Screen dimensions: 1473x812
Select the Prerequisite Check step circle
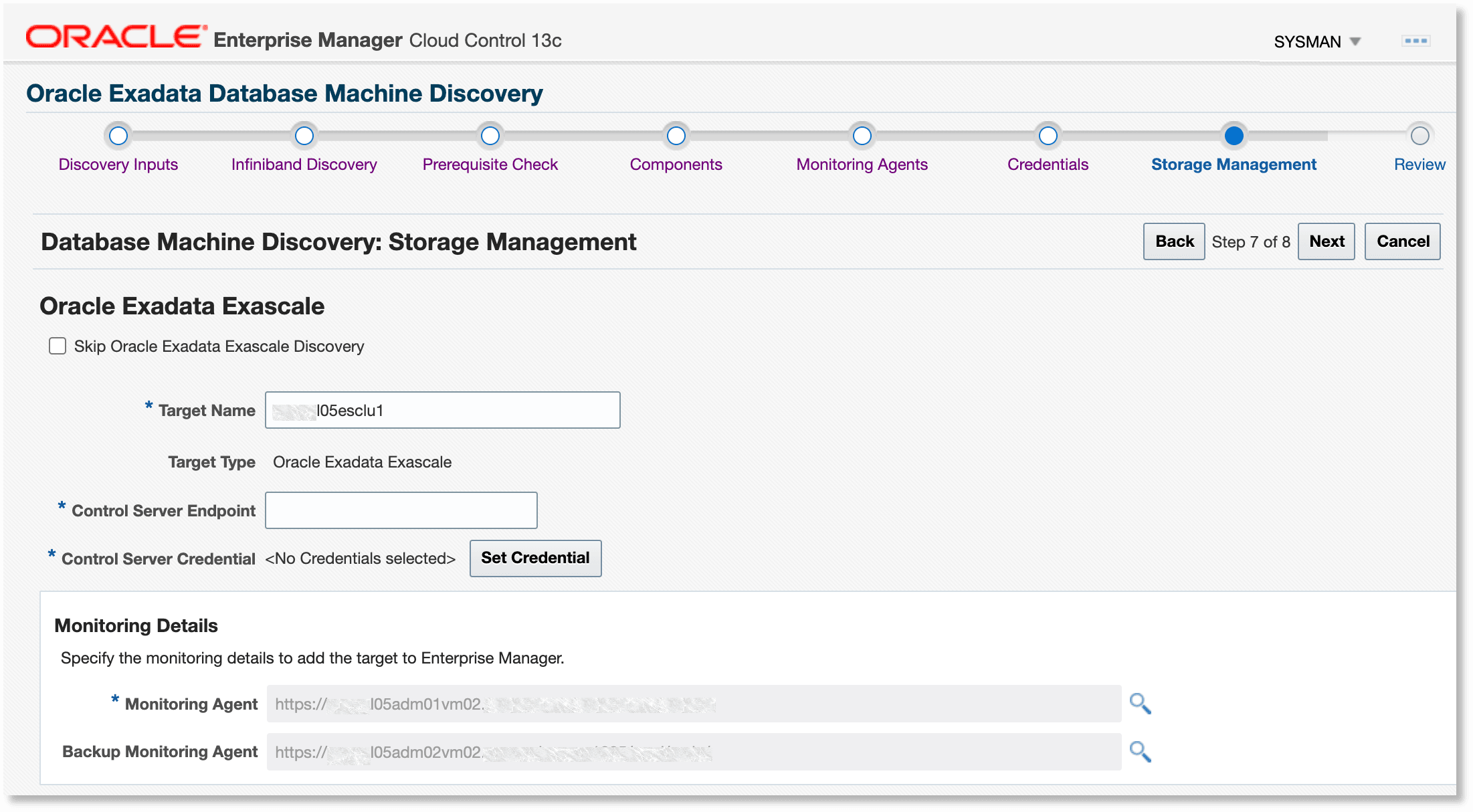(490, 136)
